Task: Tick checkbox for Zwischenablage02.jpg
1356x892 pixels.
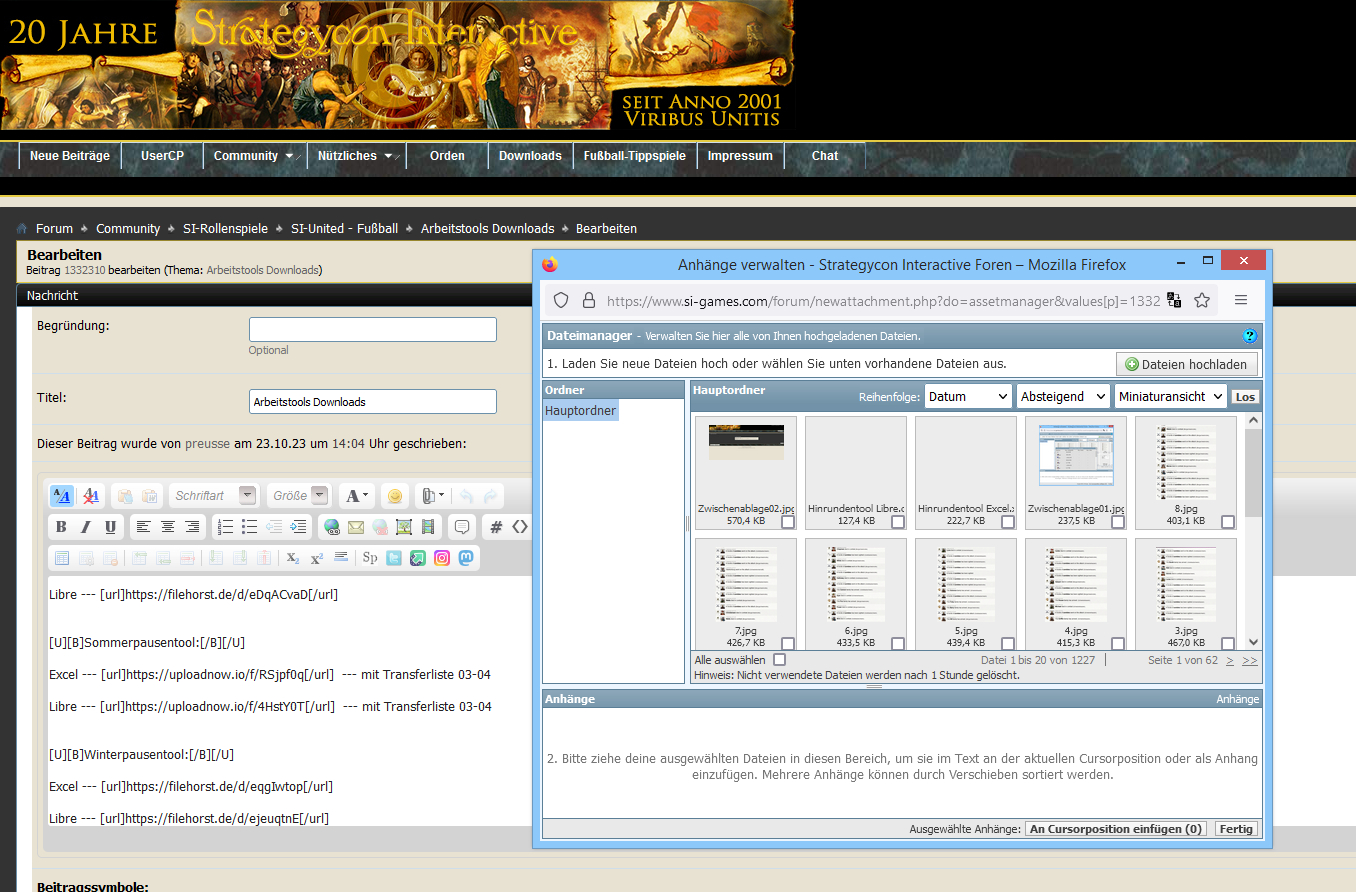Action: 788,522
